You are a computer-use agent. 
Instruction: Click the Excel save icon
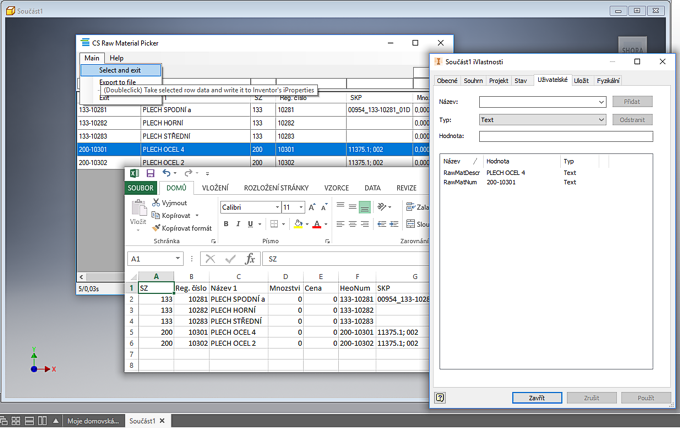(150, 173)
